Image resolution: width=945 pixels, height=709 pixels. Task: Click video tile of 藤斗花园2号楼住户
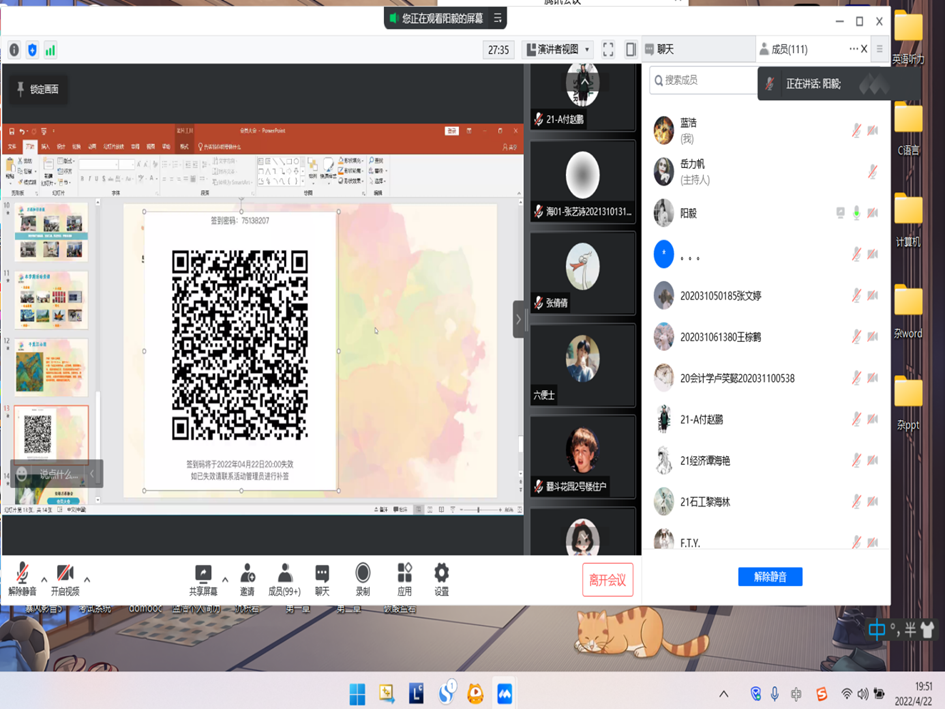pos(583,457)
